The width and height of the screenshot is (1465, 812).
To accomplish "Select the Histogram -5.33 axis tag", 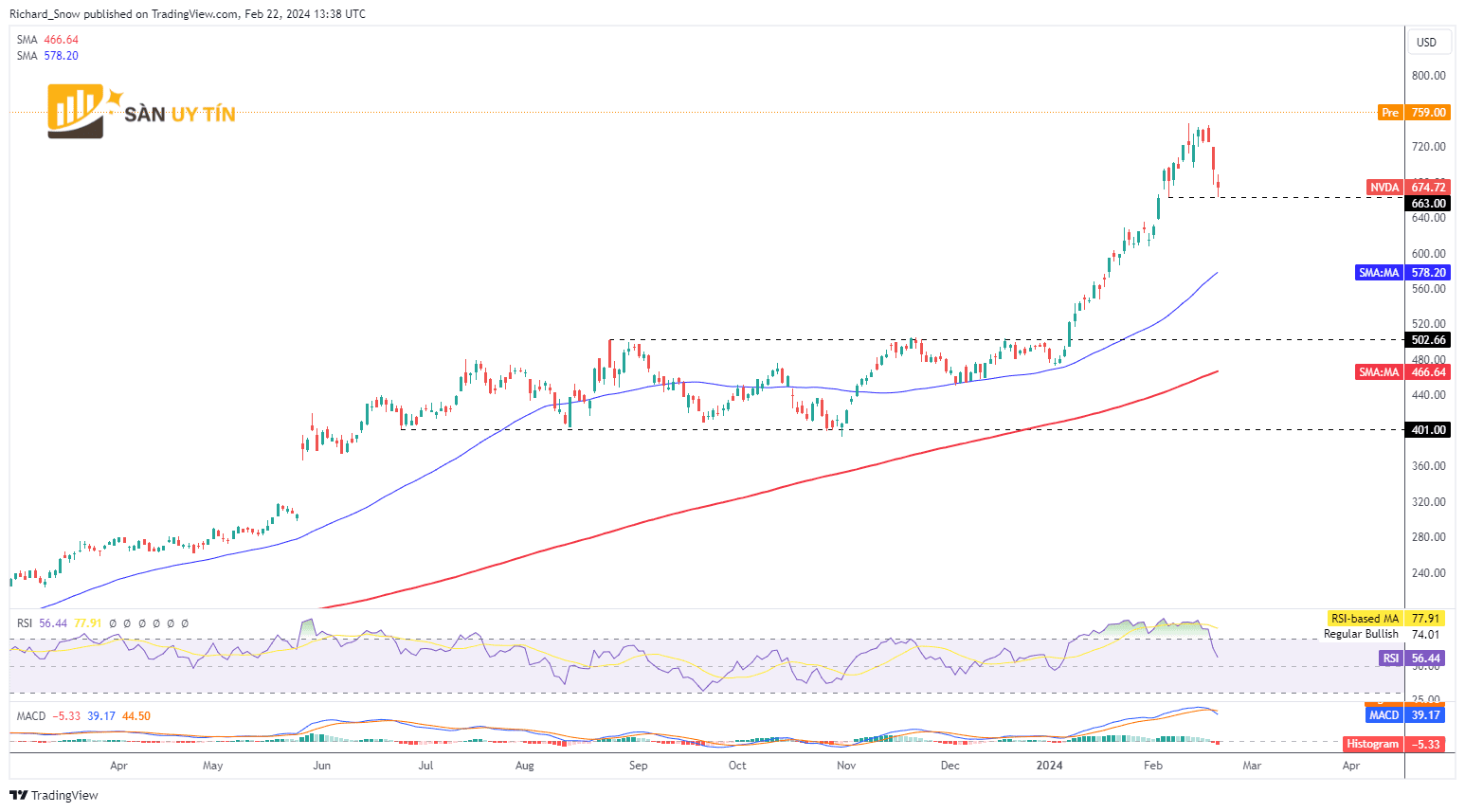I will click(1395, 745).
